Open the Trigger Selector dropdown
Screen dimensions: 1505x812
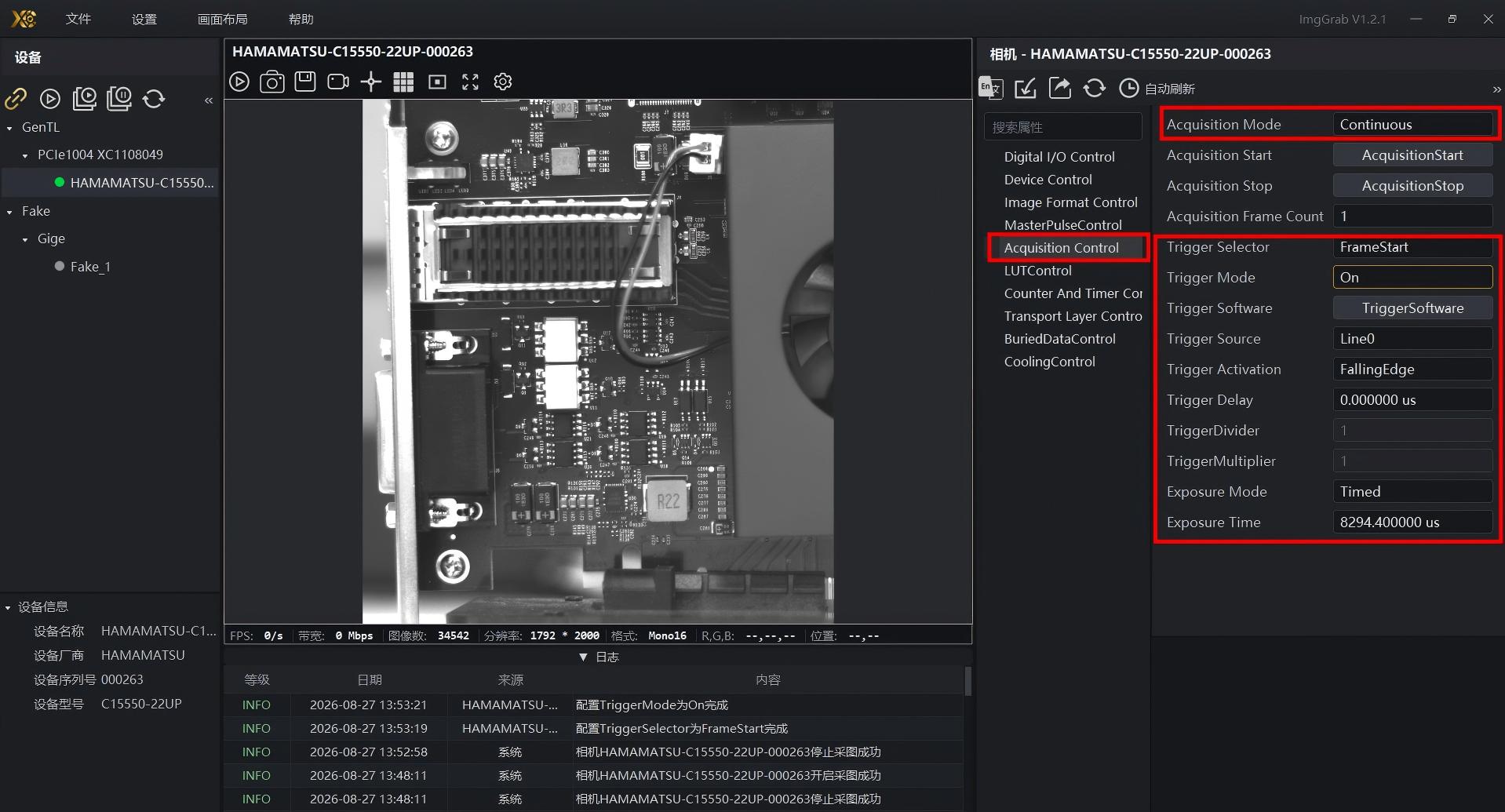click(x=1412, y=247)
